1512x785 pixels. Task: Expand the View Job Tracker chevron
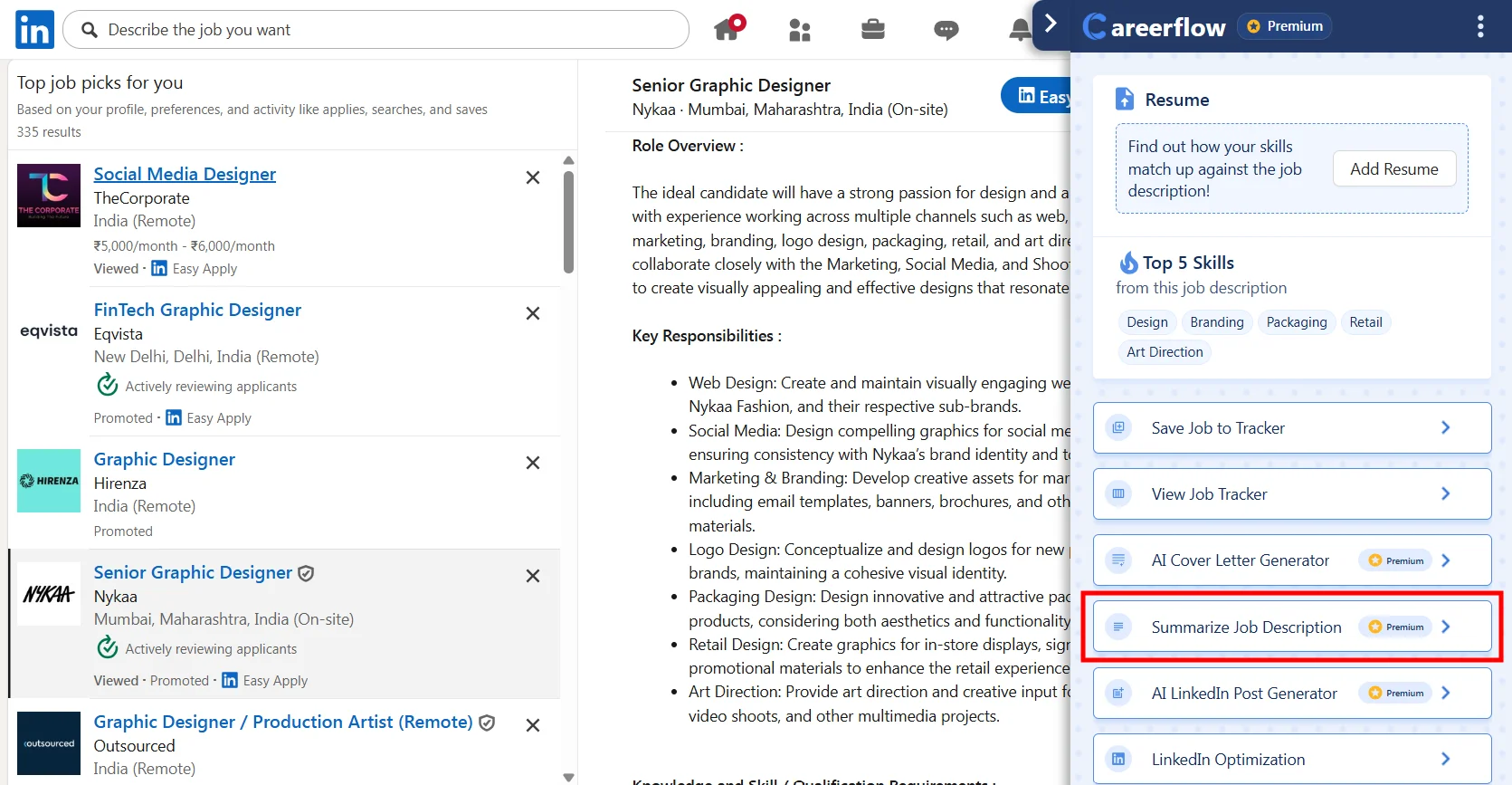[1446, 493]
